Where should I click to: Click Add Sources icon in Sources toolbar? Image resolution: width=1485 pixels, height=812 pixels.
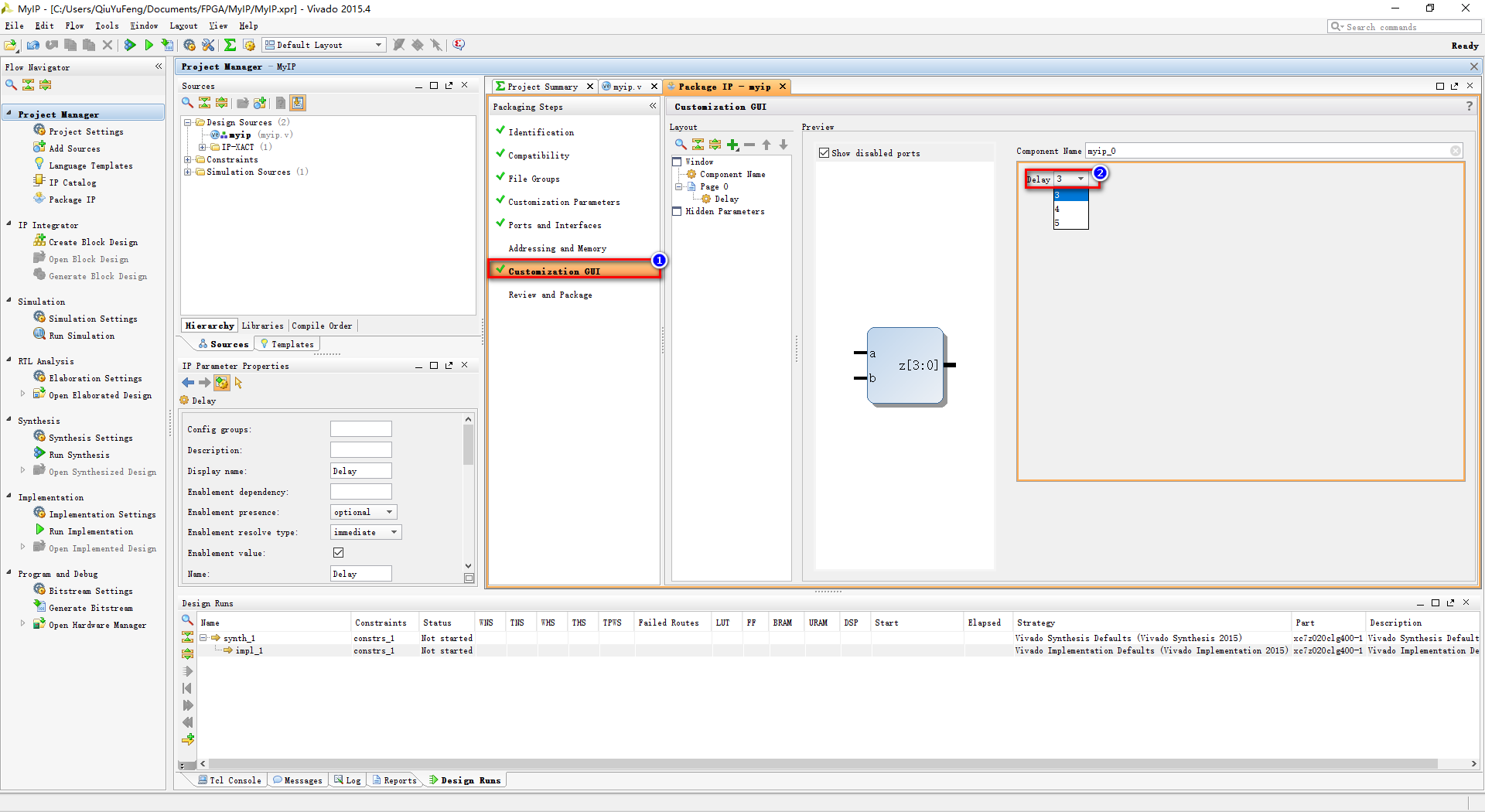[260, 103]
